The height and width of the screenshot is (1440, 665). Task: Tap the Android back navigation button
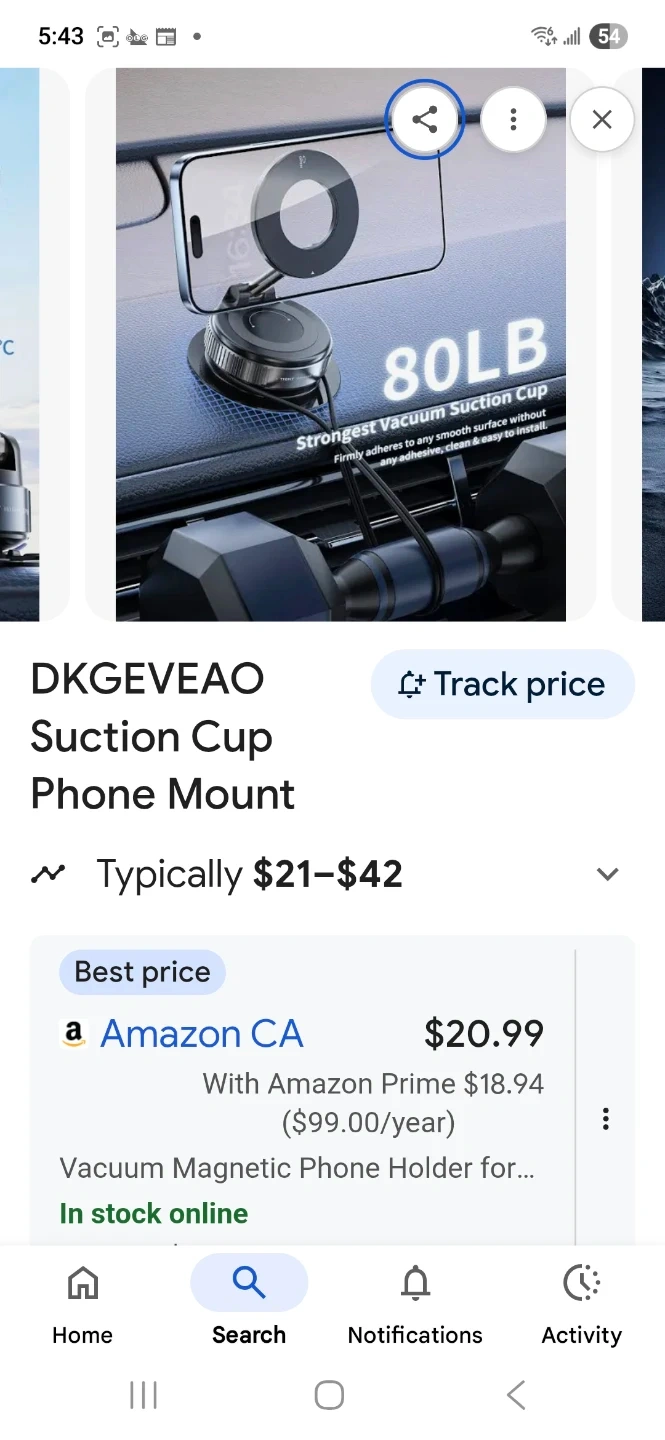point(516,1395)
